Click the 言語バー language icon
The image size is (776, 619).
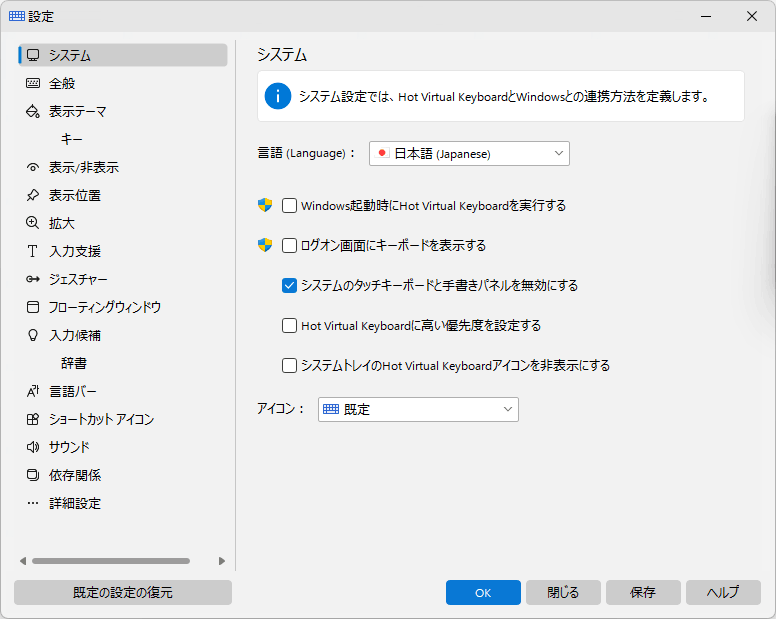pos(33,391)
